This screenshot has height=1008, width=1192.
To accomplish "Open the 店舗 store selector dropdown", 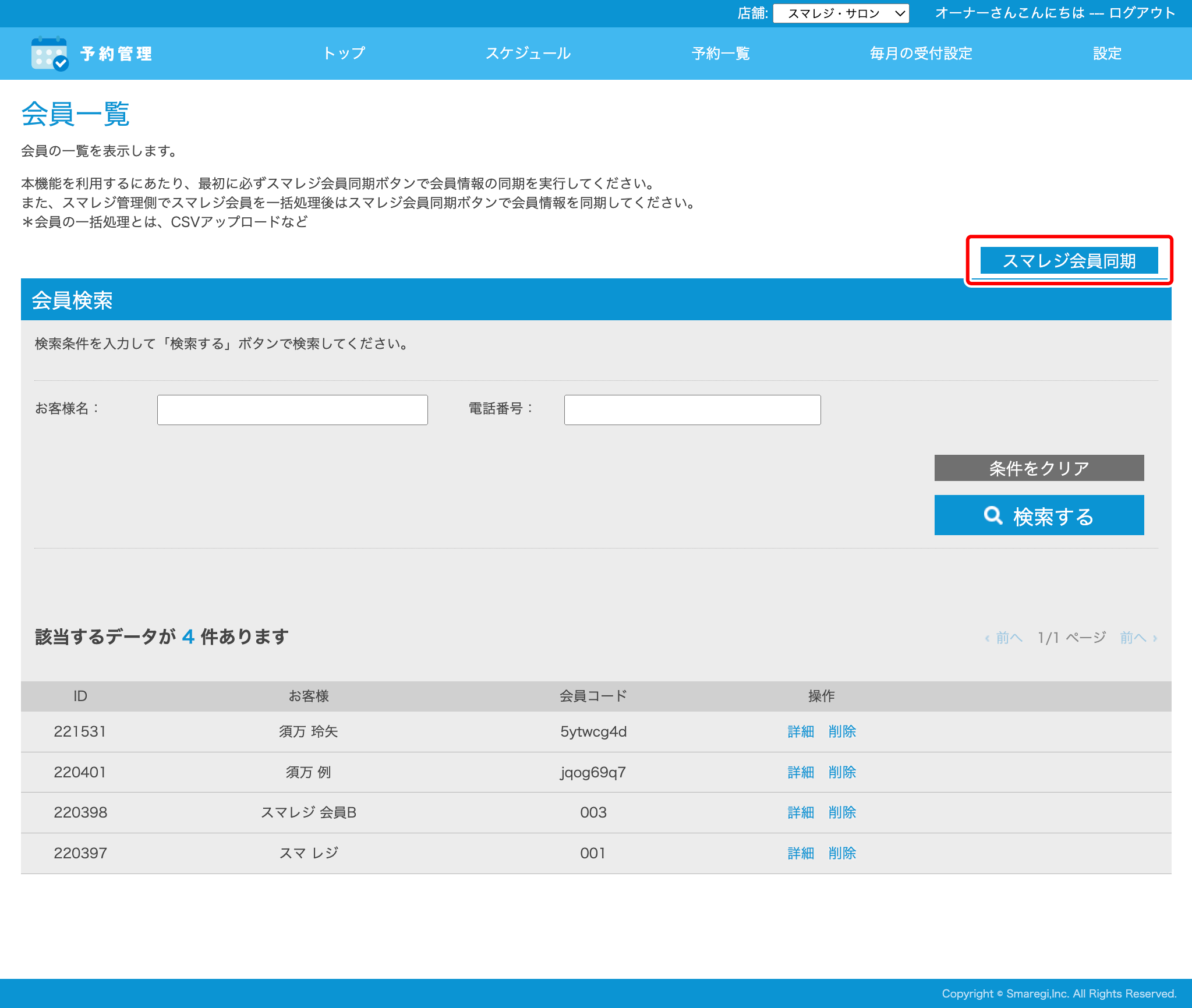I will click(x=840, y=13).
